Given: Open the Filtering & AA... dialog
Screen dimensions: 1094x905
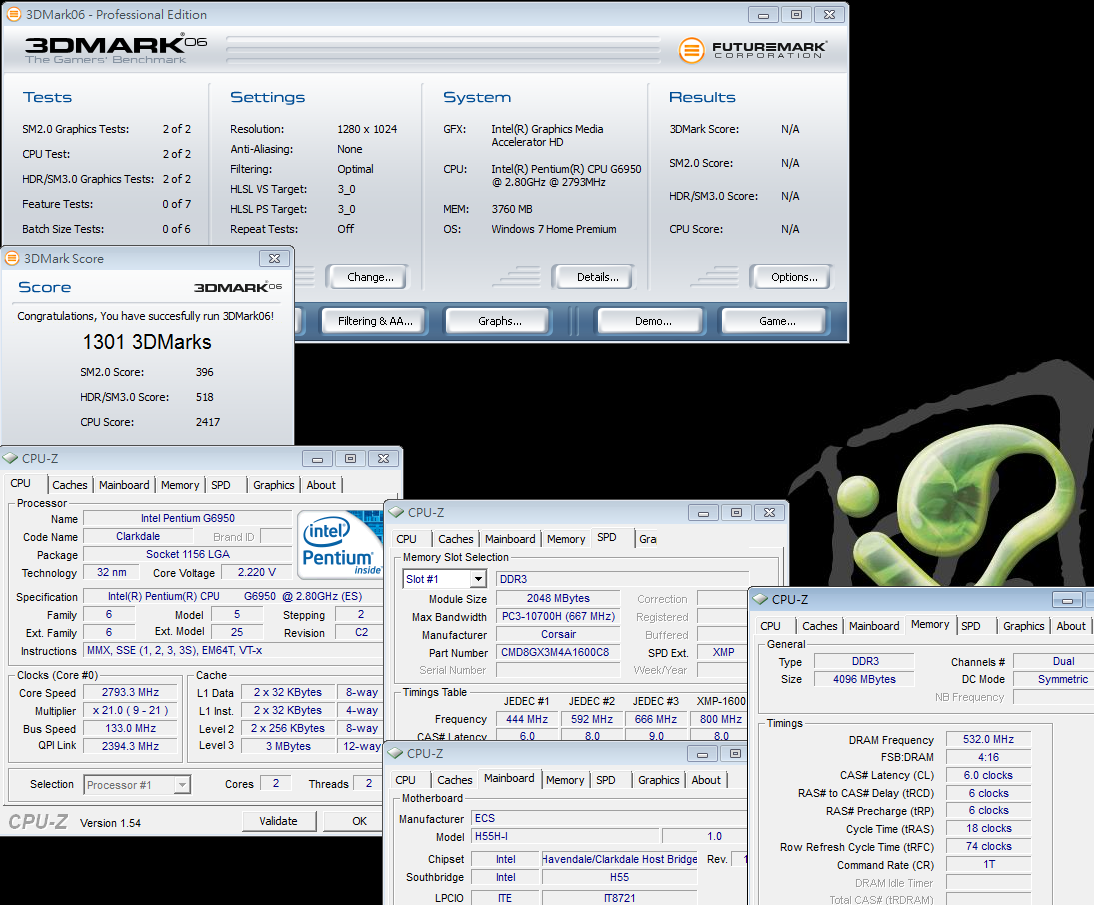Looking at the screenshot, I should 375,321.
